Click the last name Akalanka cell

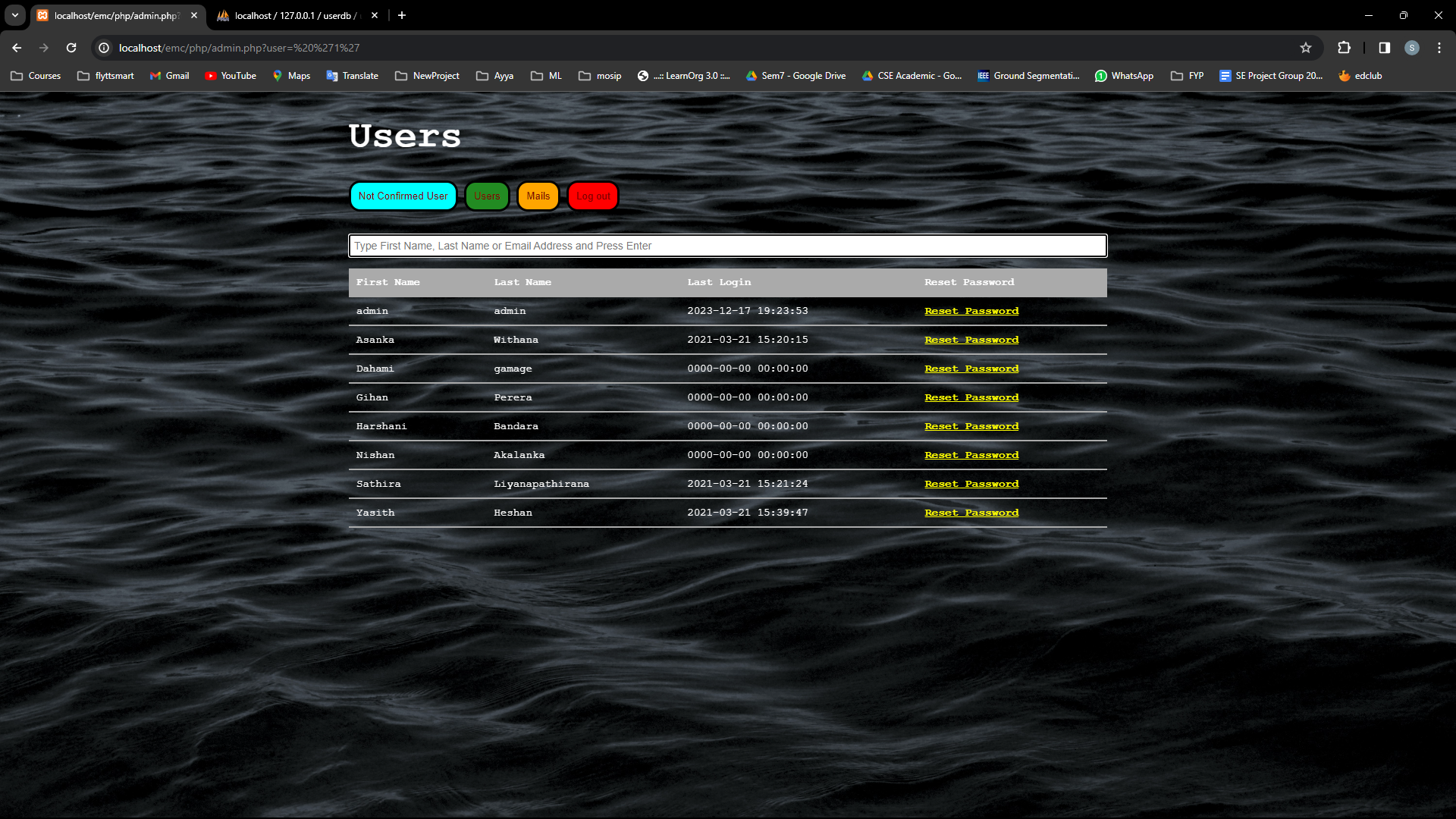(x=519, y=455)
